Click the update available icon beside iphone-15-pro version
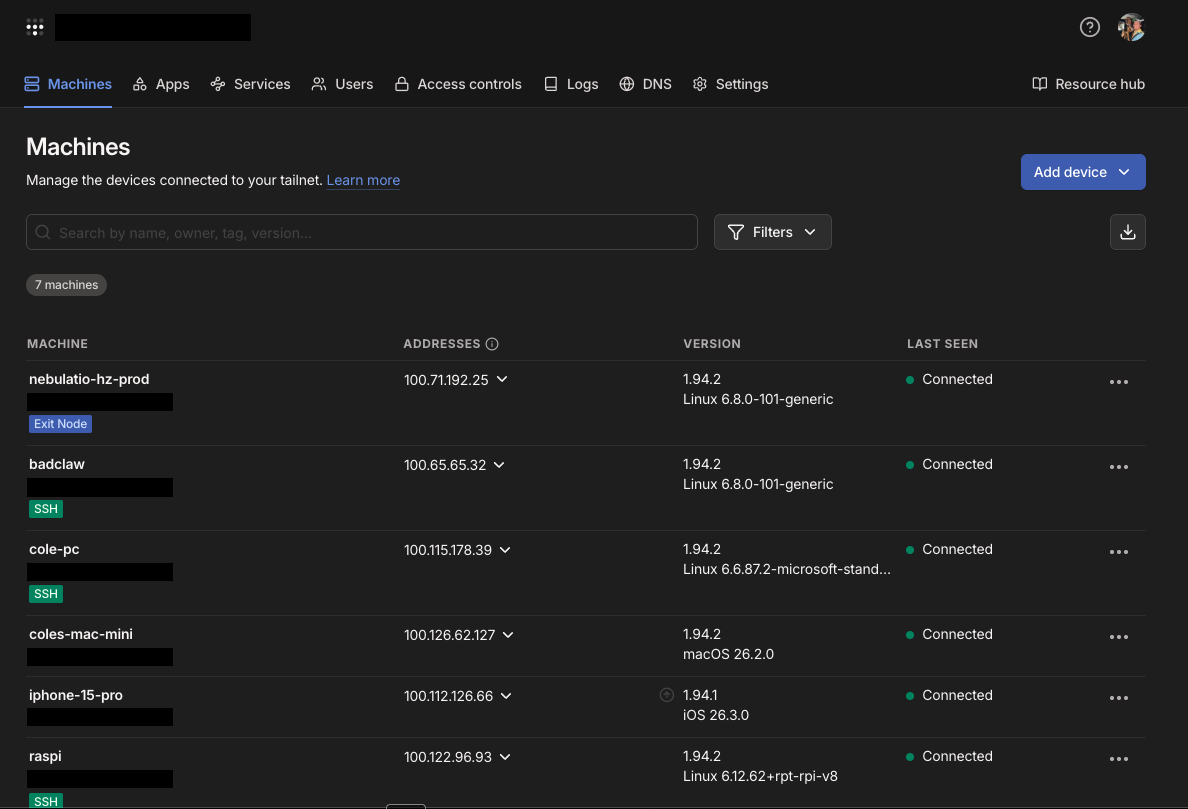 point(666,694)
